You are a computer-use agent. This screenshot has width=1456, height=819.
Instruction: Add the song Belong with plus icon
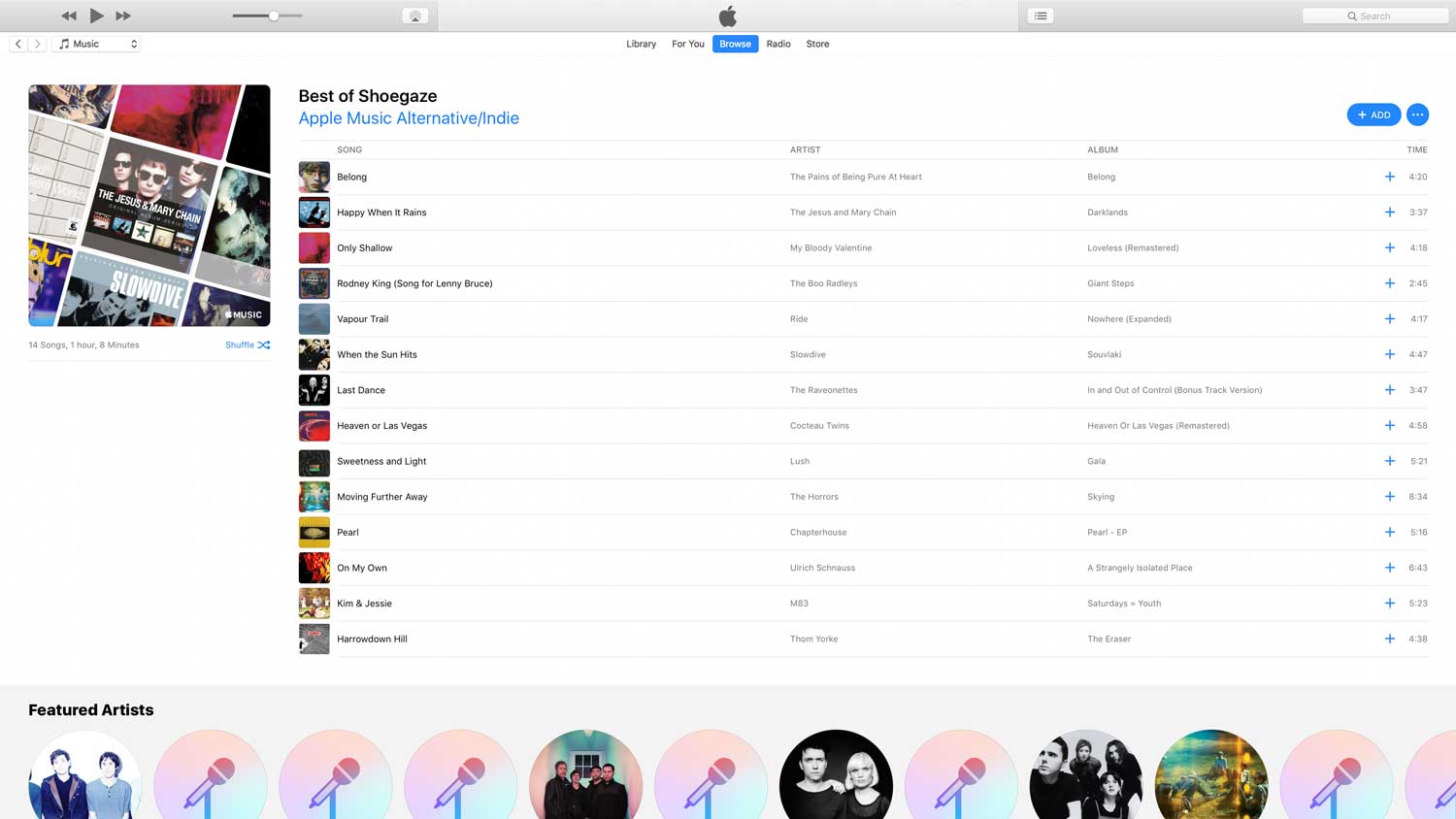coord(1389,177)
